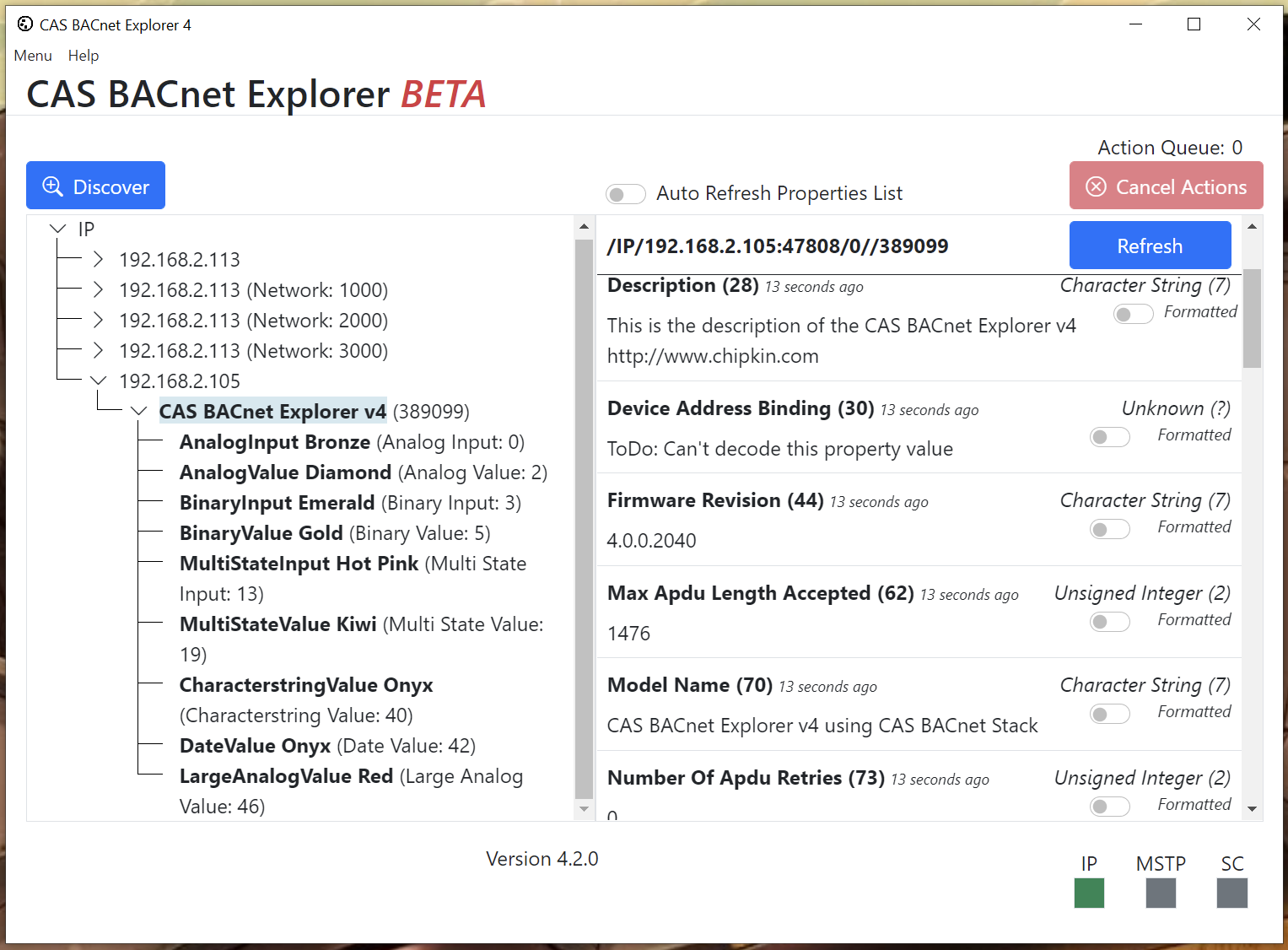The image size is (1288, 950).
Task: Expand 192.168.2.113 (Network: 1000) node
Action: [x=98, y=289]
